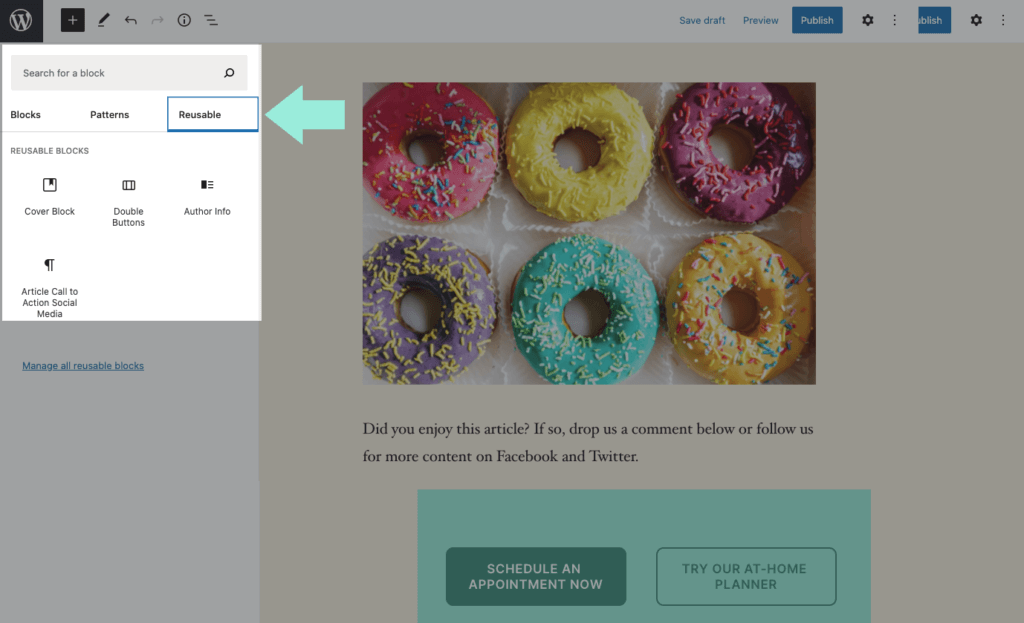The image size is (1024, 623).
Task: Click the search magnifier icon
Action: (x=229, y=73)
